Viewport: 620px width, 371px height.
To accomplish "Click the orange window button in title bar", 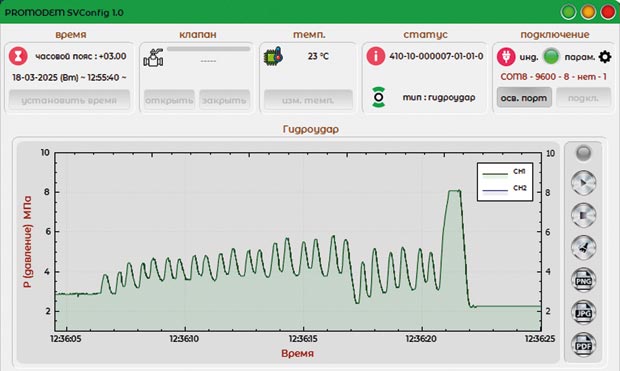I will click(x=588, y=12).
